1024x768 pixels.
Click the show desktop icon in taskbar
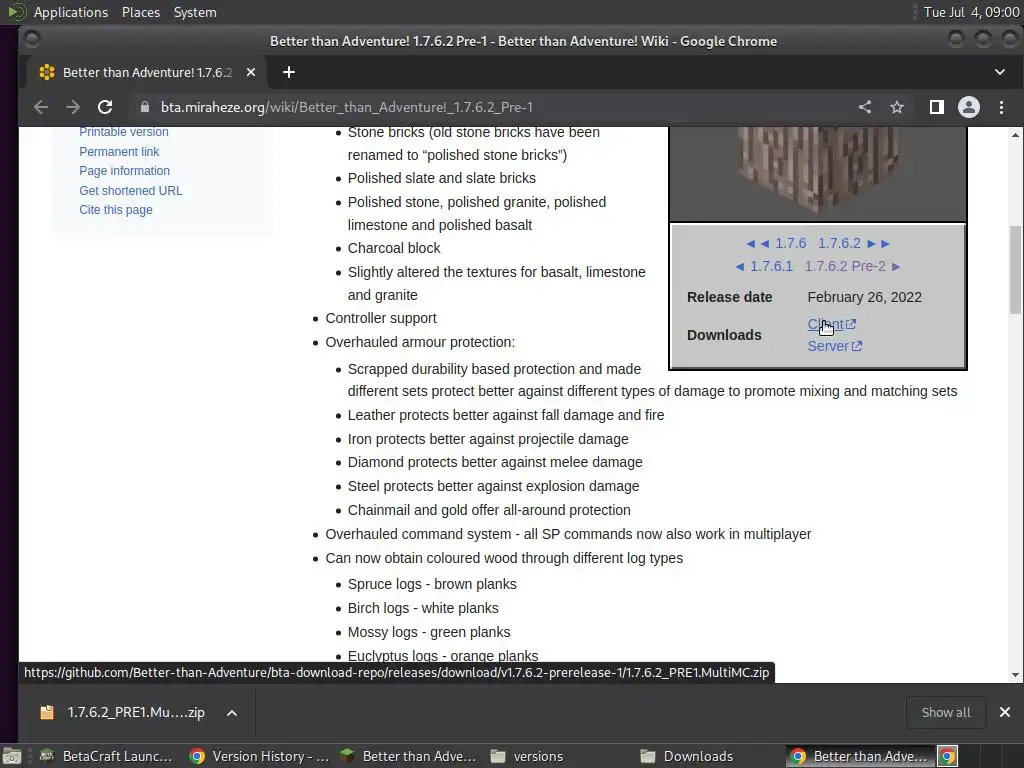click(x=12, y=756)
